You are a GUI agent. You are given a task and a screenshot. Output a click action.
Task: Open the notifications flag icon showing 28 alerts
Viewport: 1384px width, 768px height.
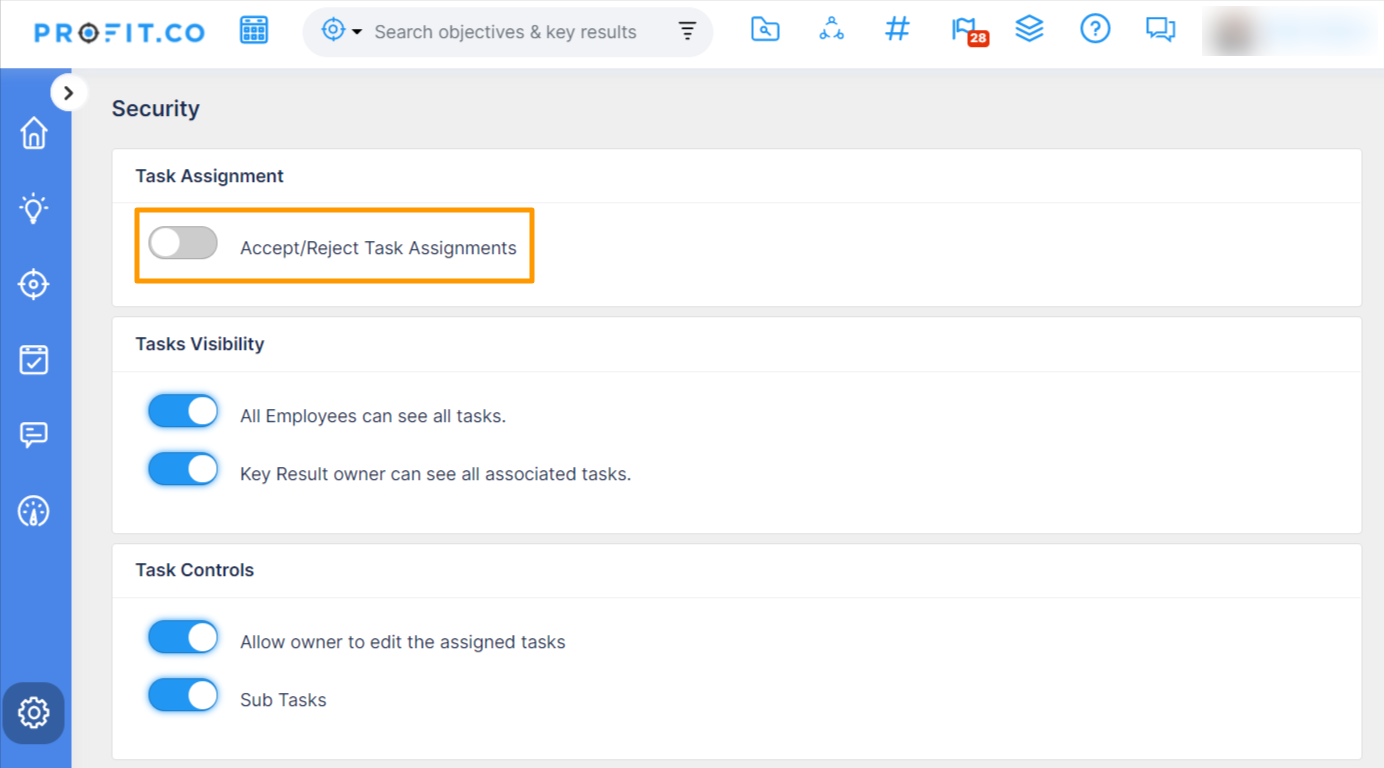click(x=966, y=30)
